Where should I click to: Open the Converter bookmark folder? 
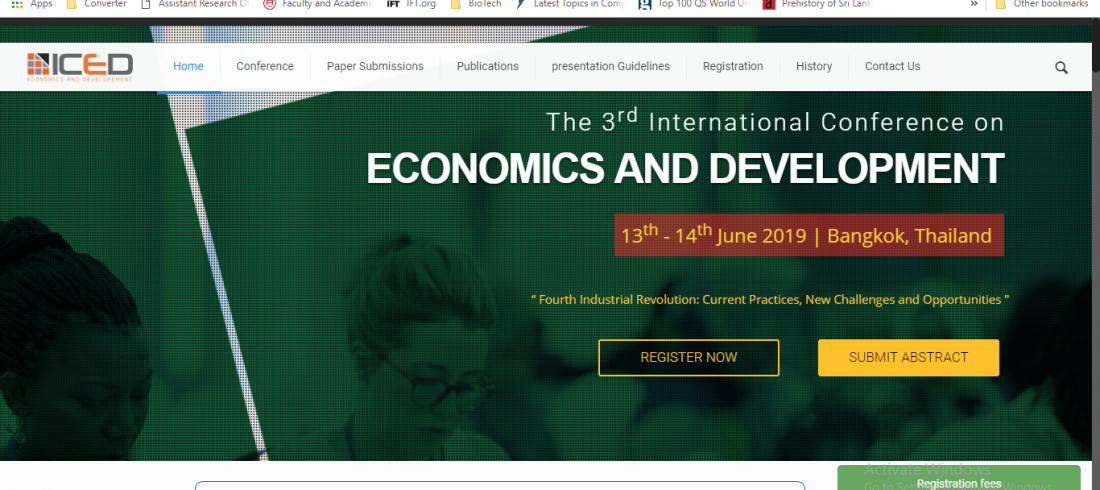(x=96, y=4)
